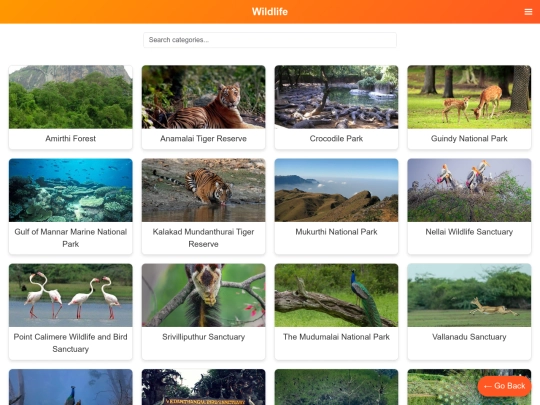Screen dimensions: 540x405
Task: Select the Guindy National Park title
Action: [469, 138]
